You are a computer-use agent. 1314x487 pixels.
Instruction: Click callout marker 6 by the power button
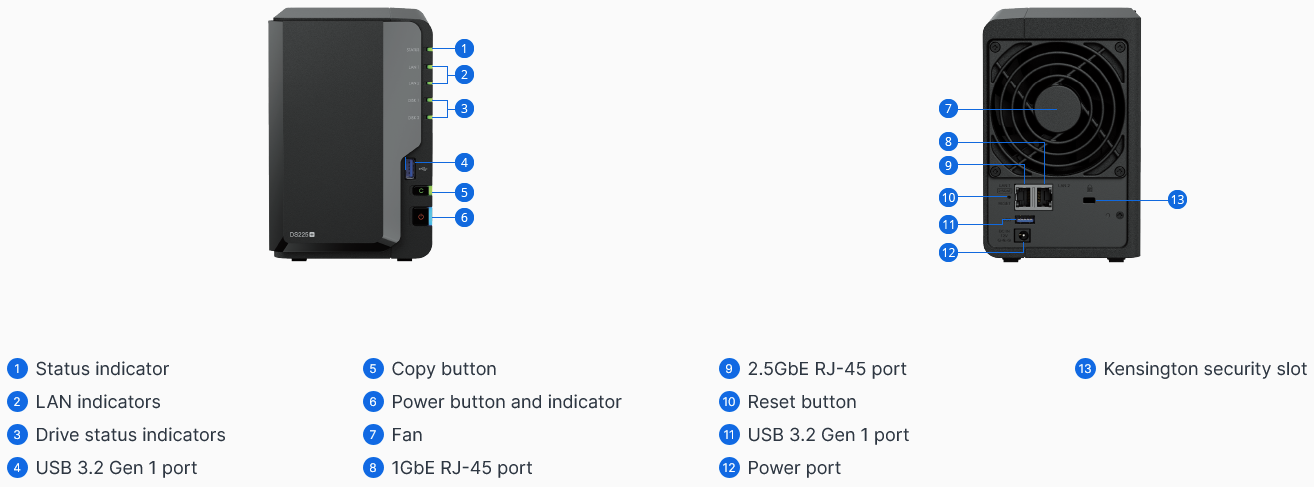(x=464, y=217)
